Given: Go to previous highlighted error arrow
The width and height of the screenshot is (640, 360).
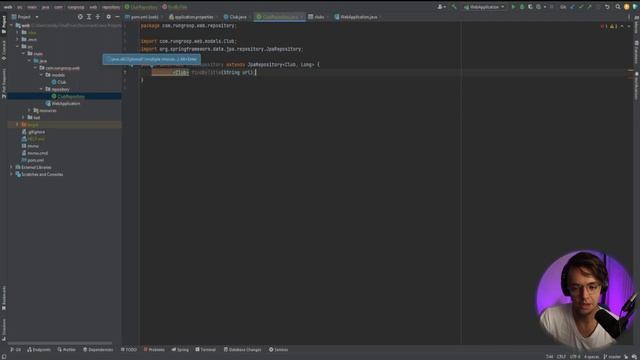Looking at the screenshot, I should pyautogui.click(x=622, y=26).
